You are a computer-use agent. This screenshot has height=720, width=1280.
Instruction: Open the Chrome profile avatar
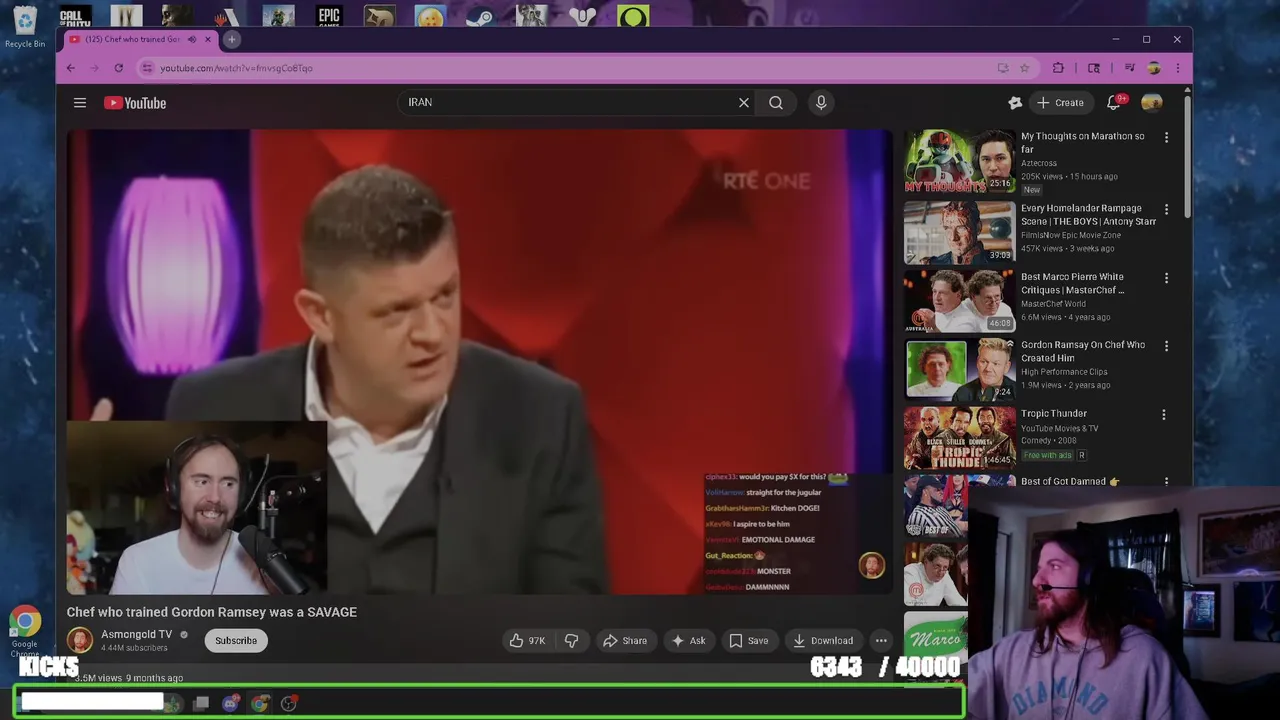point(1154,68)
